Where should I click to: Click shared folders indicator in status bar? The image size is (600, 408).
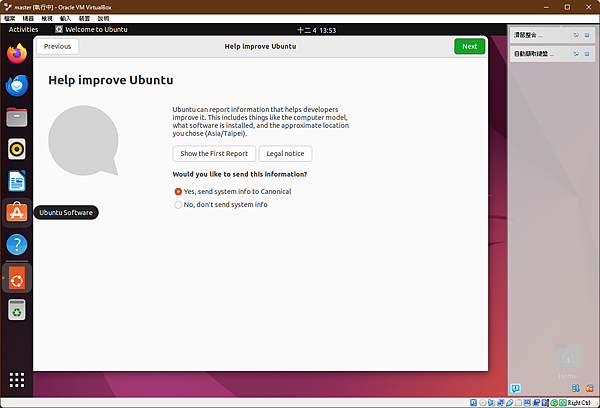tap(518, 403)
